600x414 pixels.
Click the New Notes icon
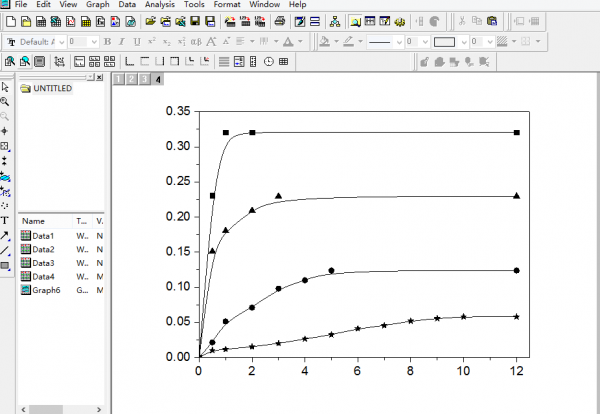pyautogui.click(x=130, y=21)
